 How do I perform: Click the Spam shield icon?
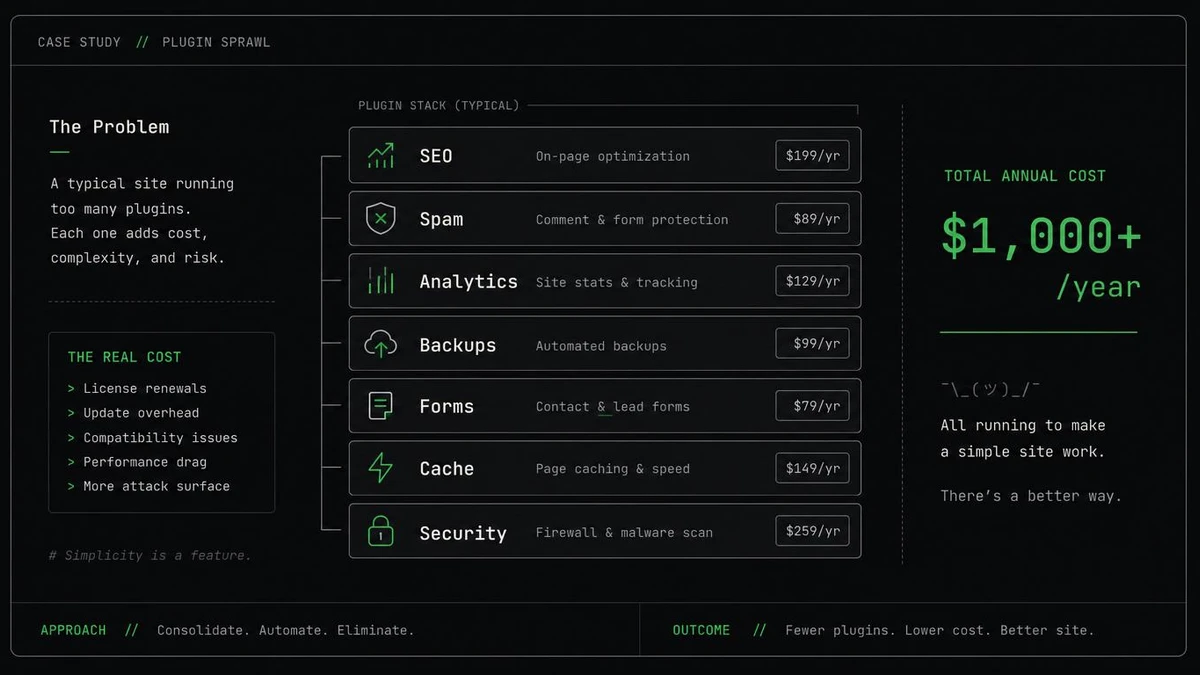click(x=380, y=218)
